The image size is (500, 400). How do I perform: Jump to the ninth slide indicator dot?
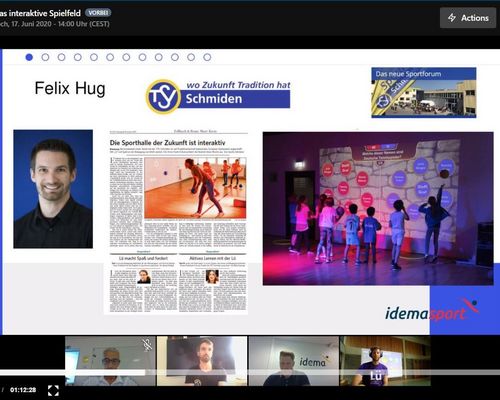(159, 57)
